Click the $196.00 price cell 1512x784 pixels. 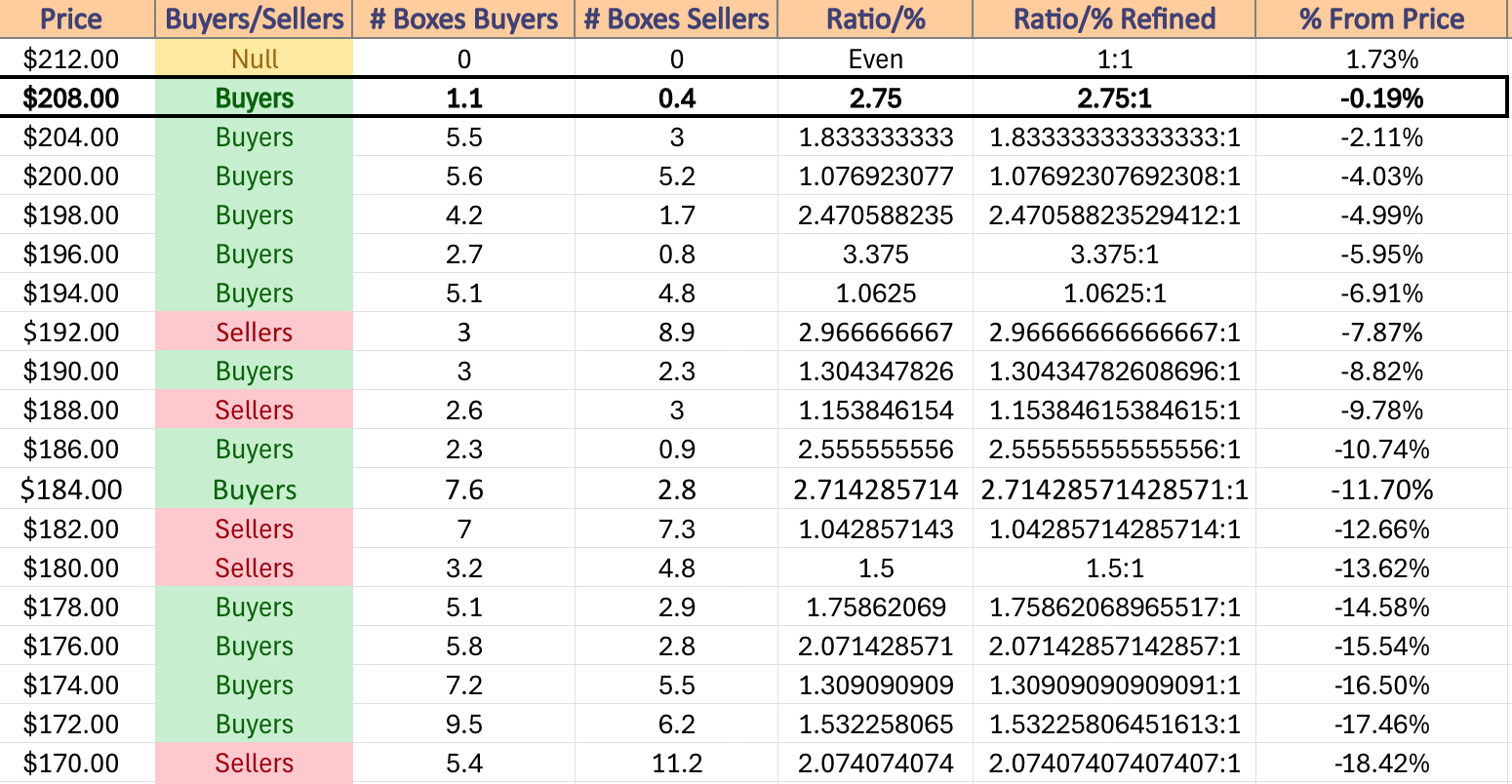tap(77, 254)
